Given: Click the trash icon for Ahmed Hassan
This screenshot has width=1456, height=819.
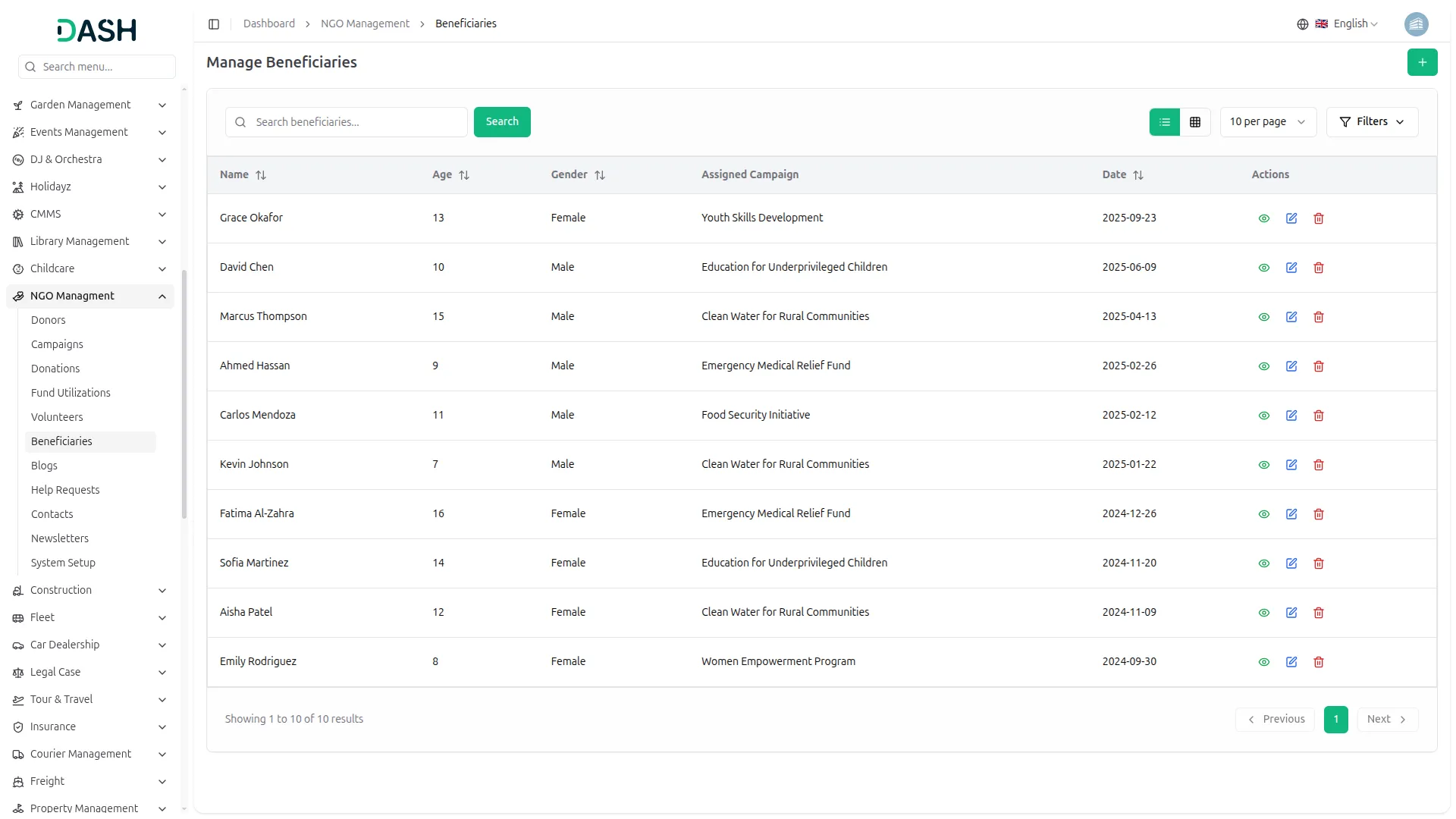Looking at the screenshot, I should (x=1319, y=366).
